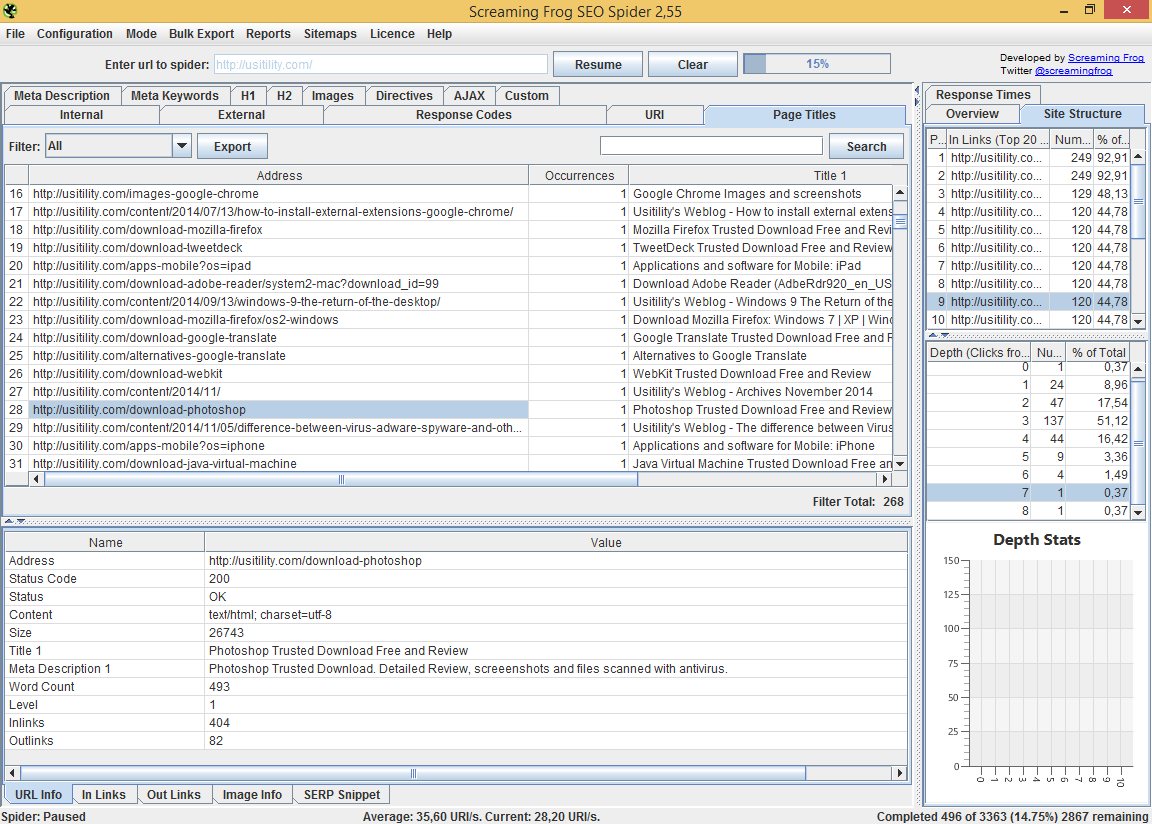Viewport: 1152px width, 824px height.
Task: Open the Mode menu
Action: click(141, 34)
